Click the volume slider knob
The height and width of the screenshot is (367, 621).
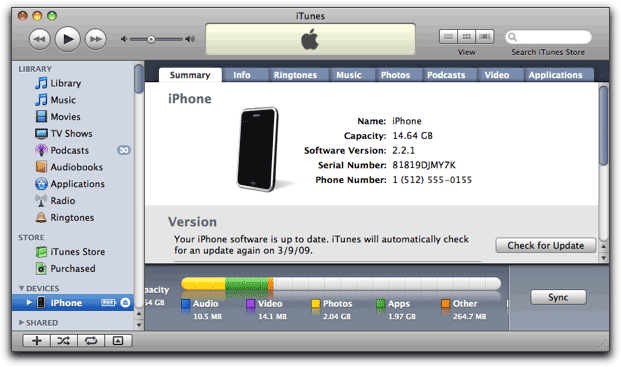tap(151, 39)
